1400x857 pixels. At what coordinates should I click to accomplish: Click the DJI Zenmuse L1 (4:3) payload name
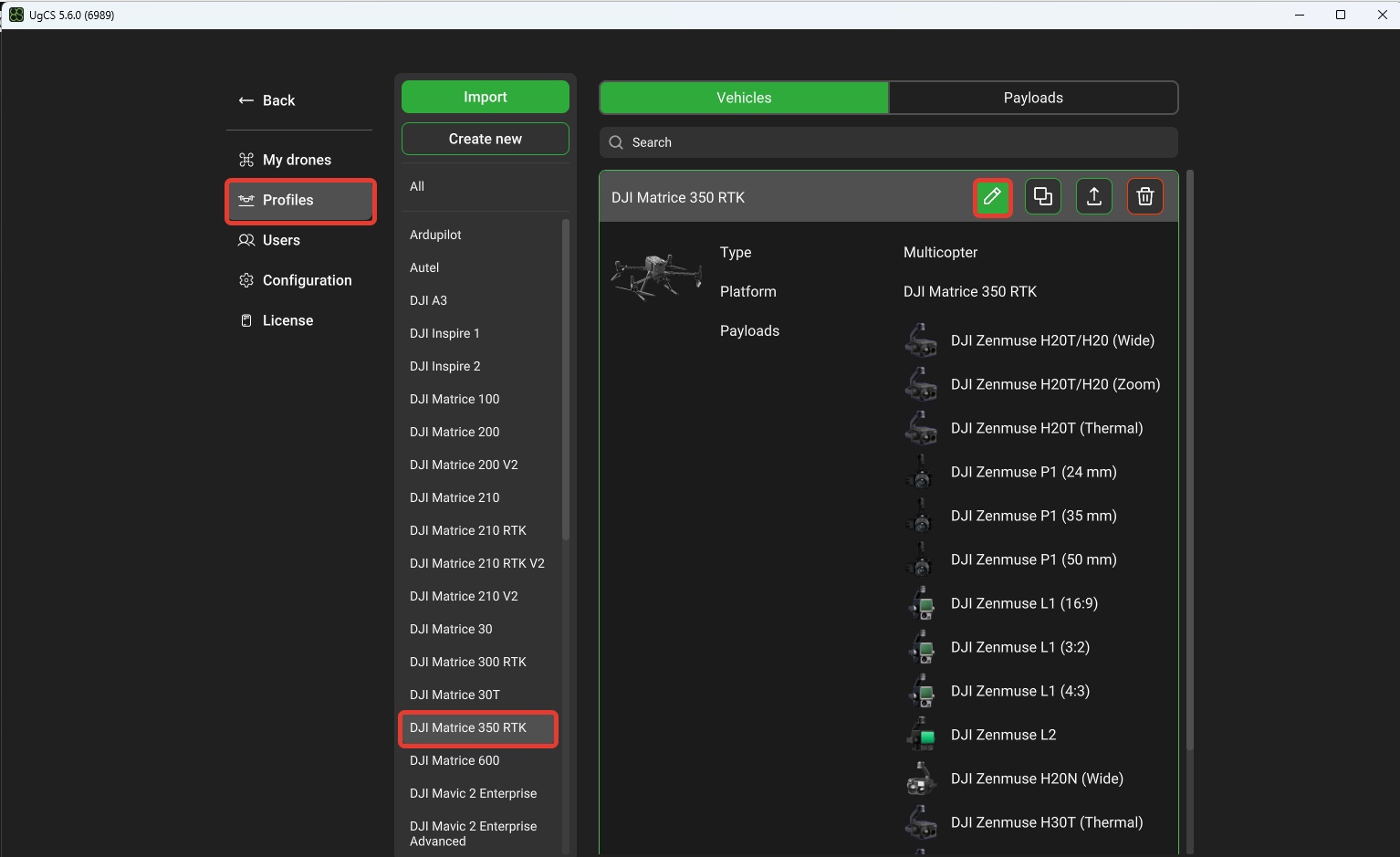click(1020, 691)
